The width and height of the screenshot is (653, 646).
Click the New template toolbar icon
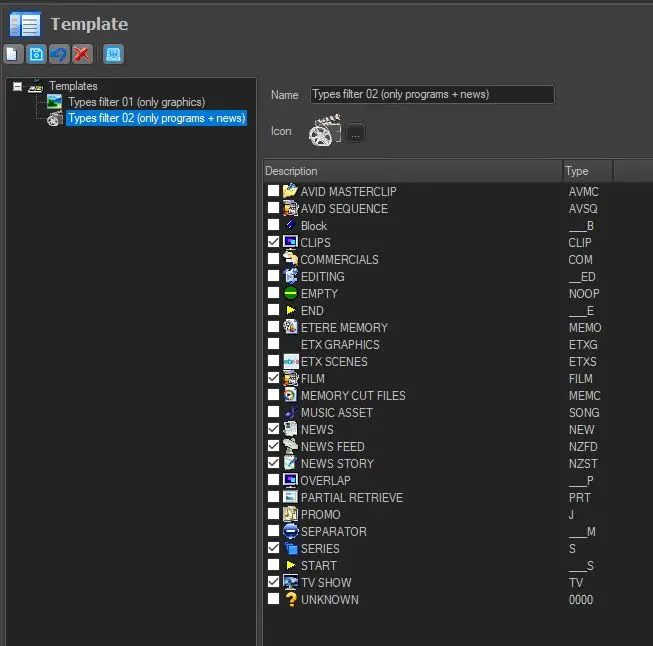12,54
